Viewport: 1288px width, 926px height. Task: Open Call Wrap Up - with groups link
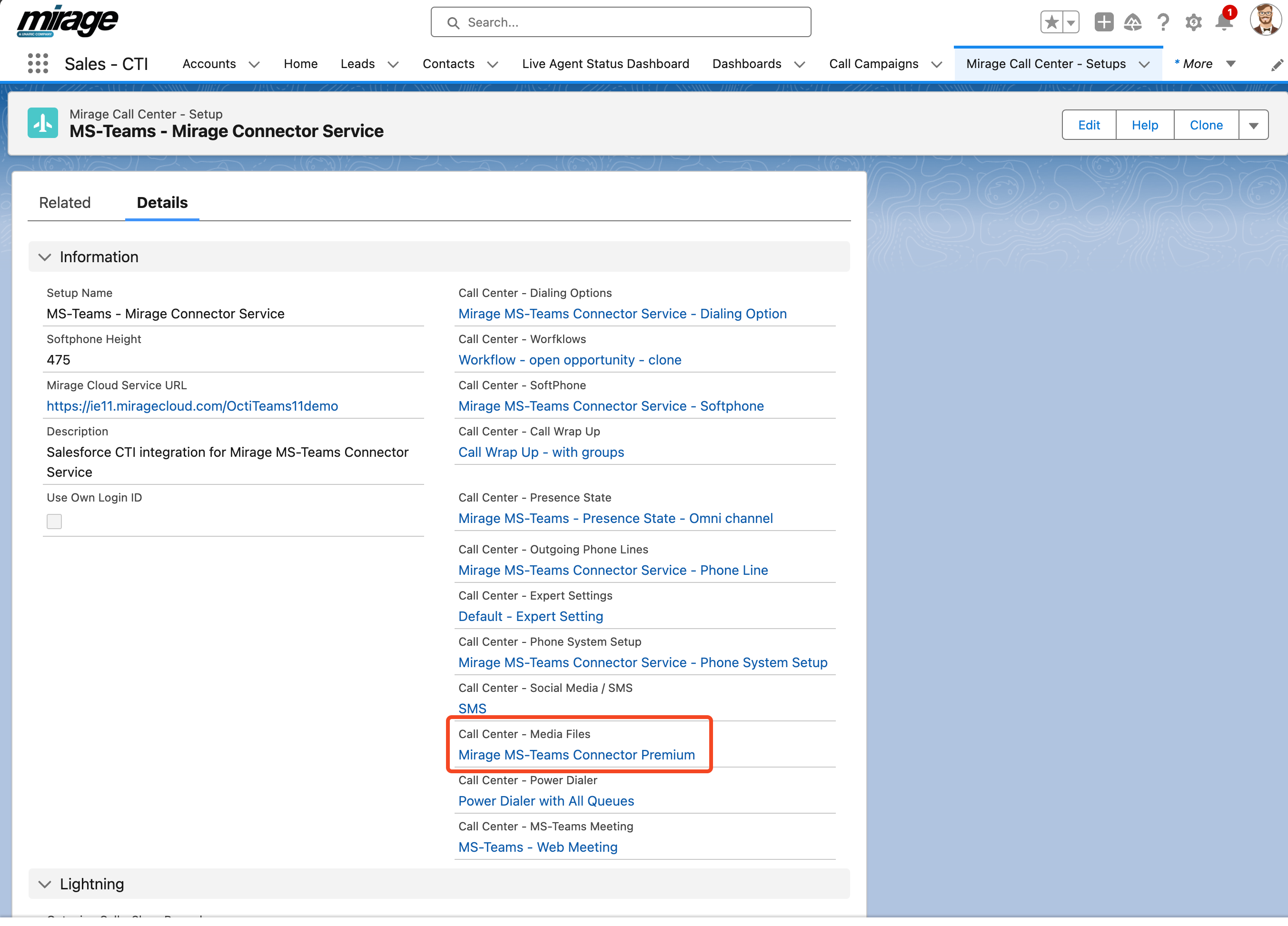tap(541, 452)
